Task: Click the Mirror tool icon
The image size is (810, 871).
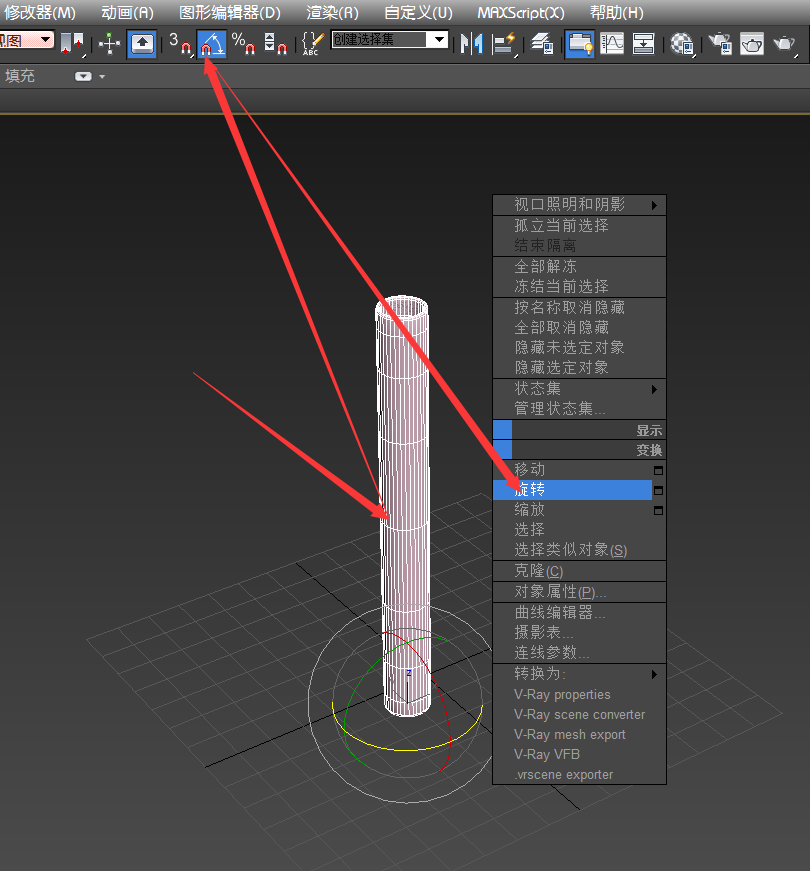Action: pos(471,44)
